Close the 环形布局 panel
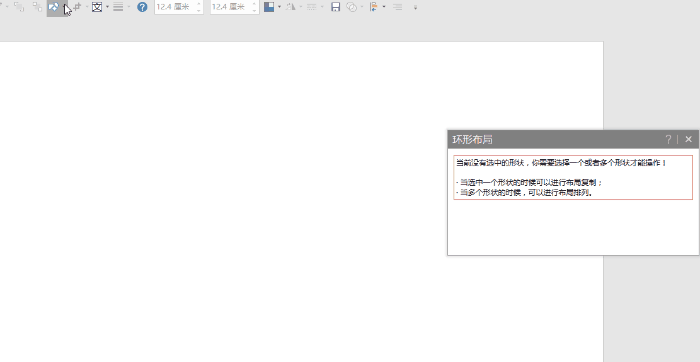 tap(688, 139)
